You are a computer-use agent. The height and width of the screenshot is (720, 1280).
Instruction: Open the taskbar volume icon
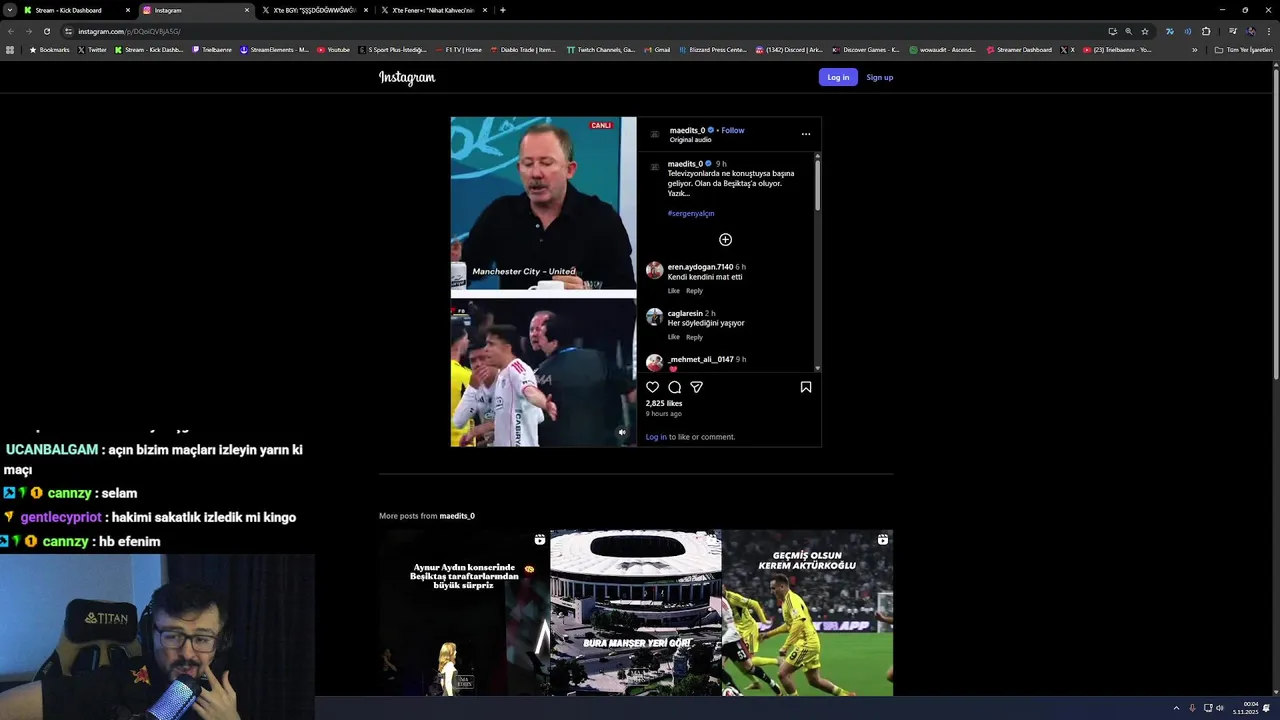click(x=1220, y=708)
